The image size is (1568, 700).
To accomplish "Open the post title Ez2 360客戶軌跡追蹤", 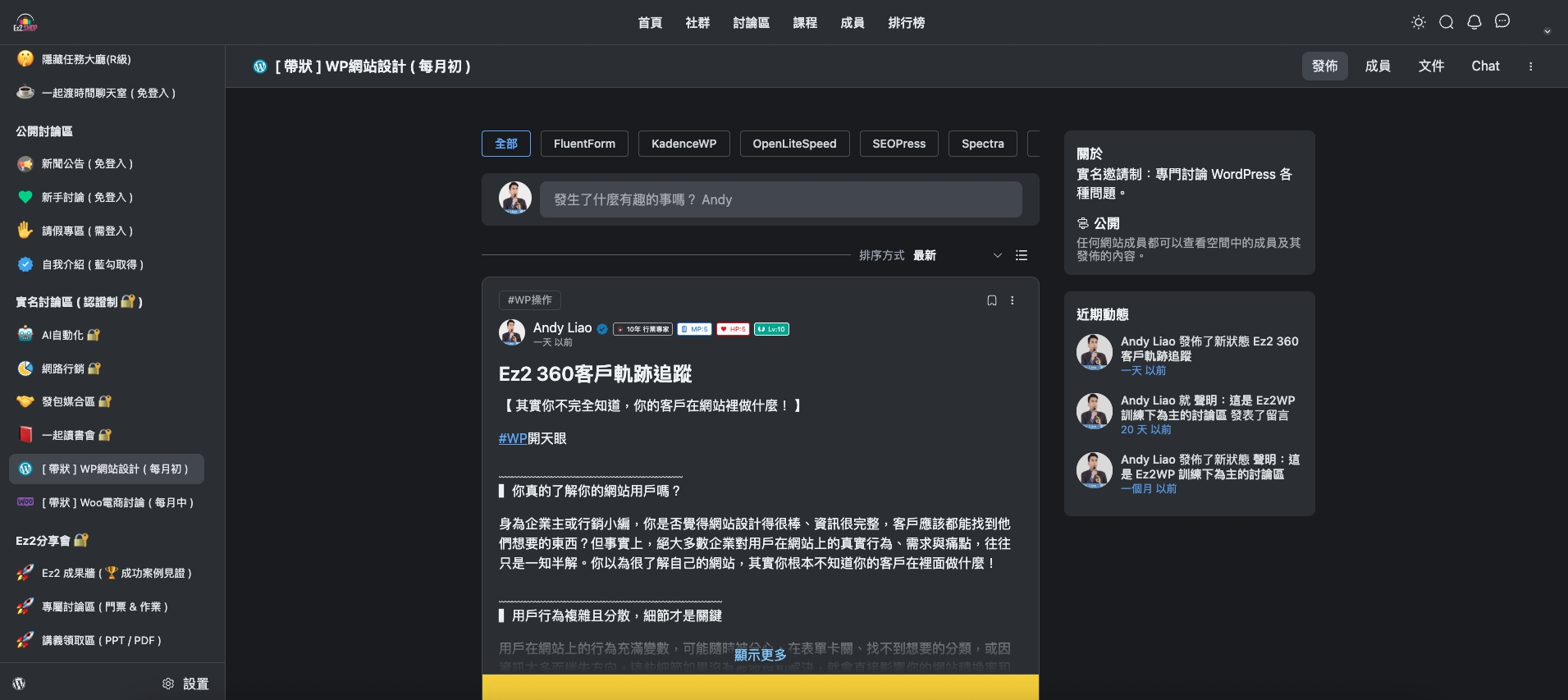I will 595,374.
